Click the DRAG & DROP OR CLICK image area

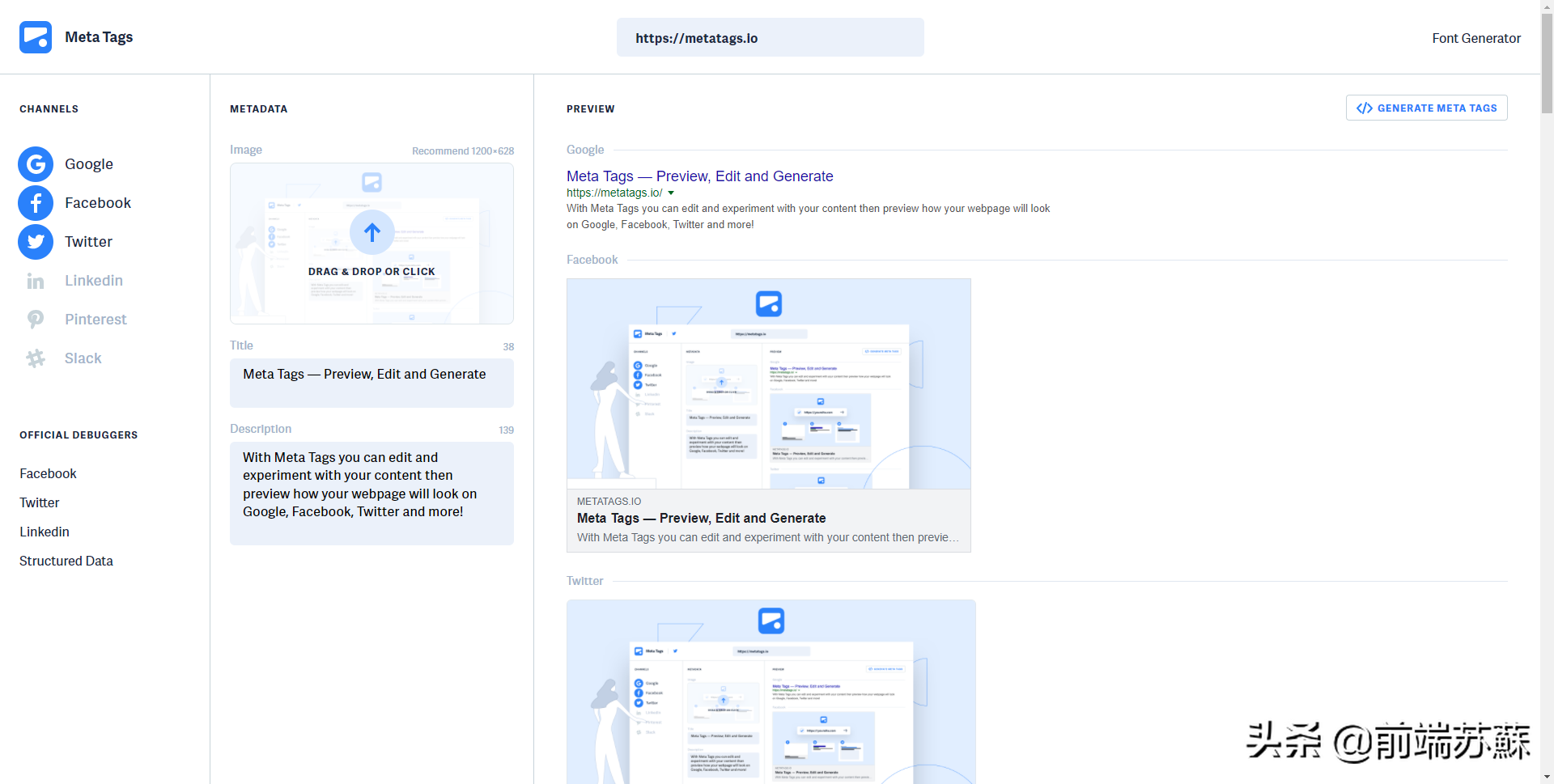pos(372,244)
